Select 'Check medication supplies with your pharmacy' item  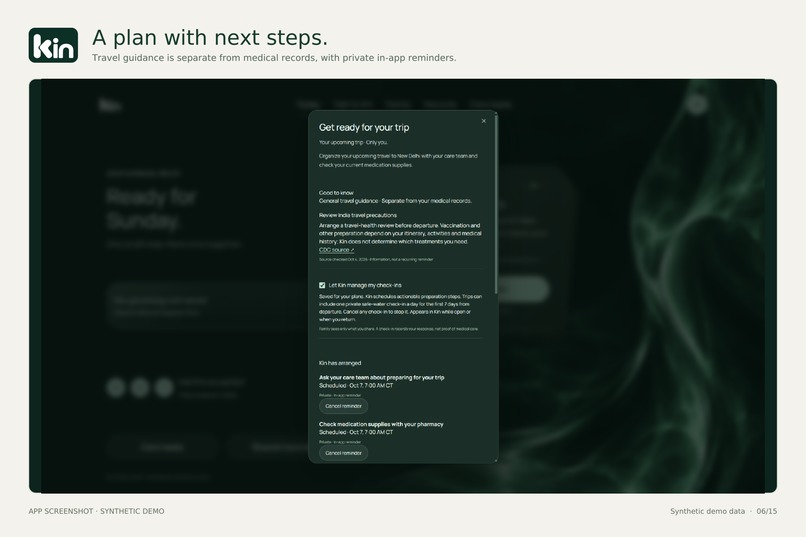pyautogui.click(x=381, y=424)
